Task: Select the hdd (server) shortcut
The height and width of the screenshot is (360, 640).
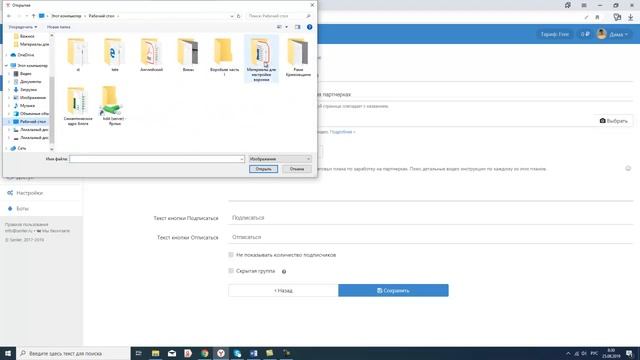Action: (115, 106)
